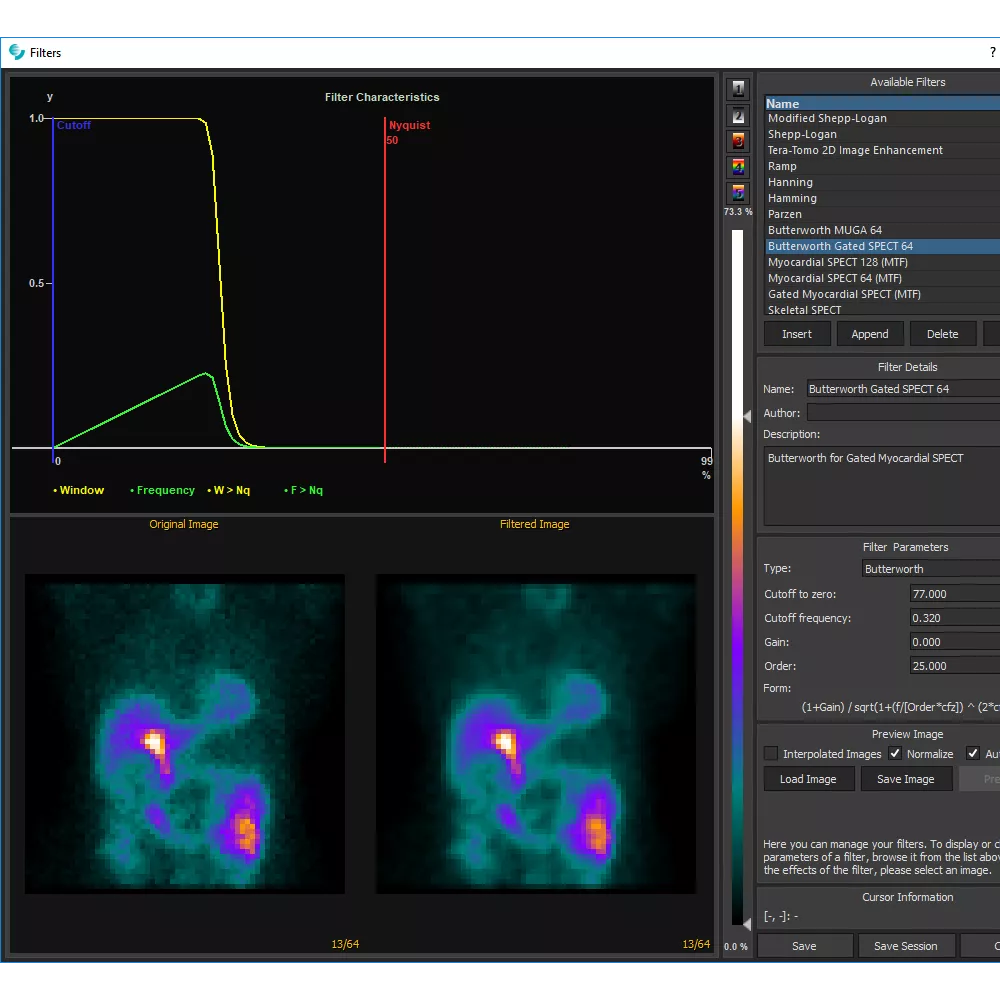Select Butterworth MUGA 64 filter
Image resolution: width=1000 pixels, height=1000 pixels.
[882, 230]
